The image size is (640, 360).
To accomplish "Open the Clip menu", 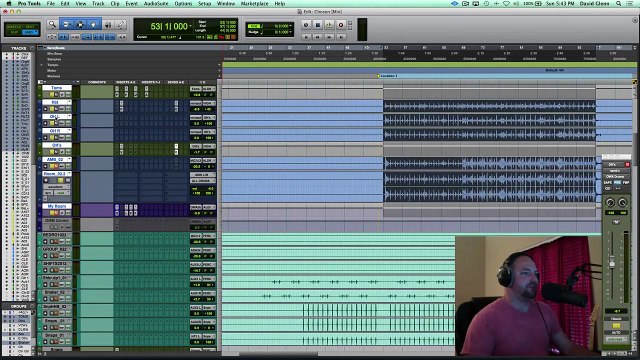I will [x=115, y=3].
